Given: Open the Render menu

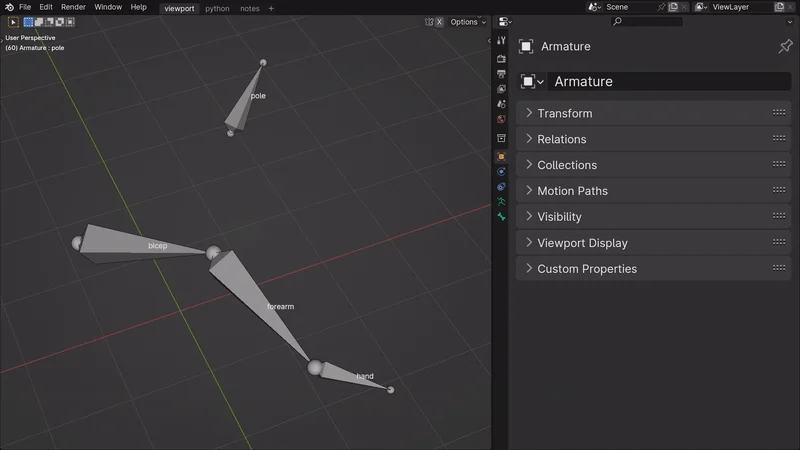Looking at the screenshot, I should (x=73, y=7).
